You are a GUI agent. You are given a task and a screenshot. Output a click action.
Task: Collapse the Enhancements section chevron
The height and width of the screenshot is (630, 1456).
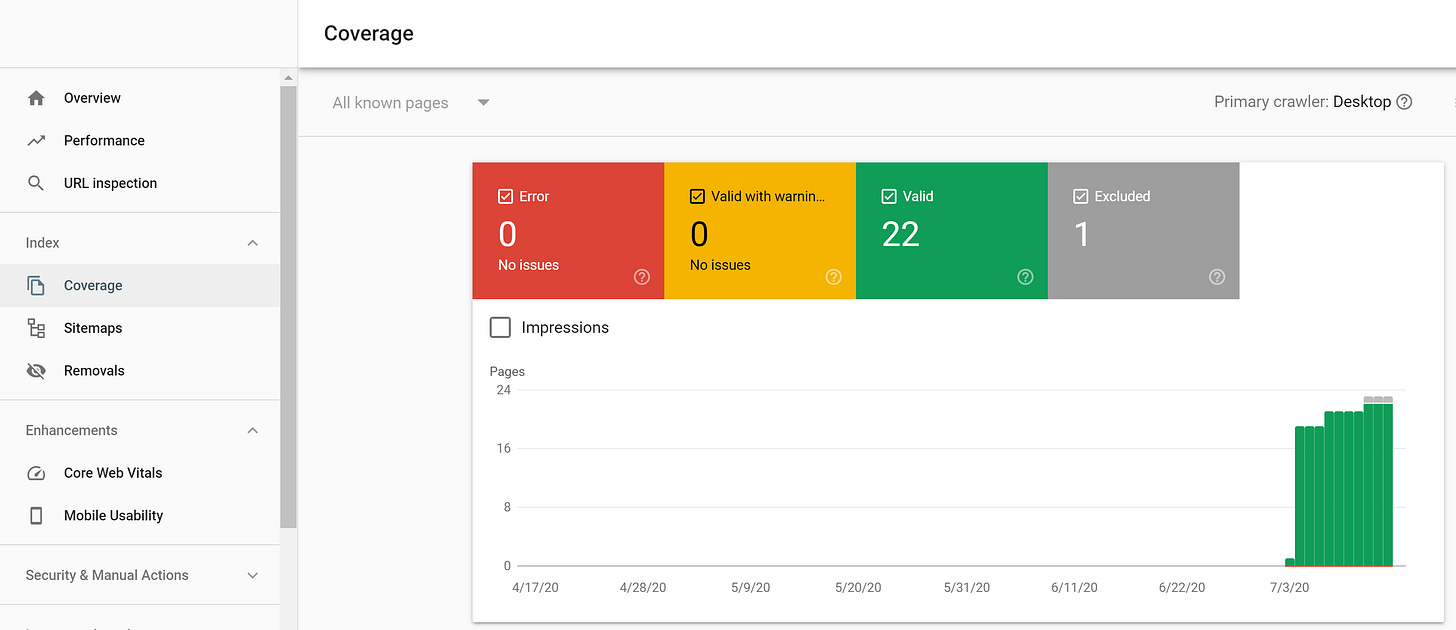point(253,431)
